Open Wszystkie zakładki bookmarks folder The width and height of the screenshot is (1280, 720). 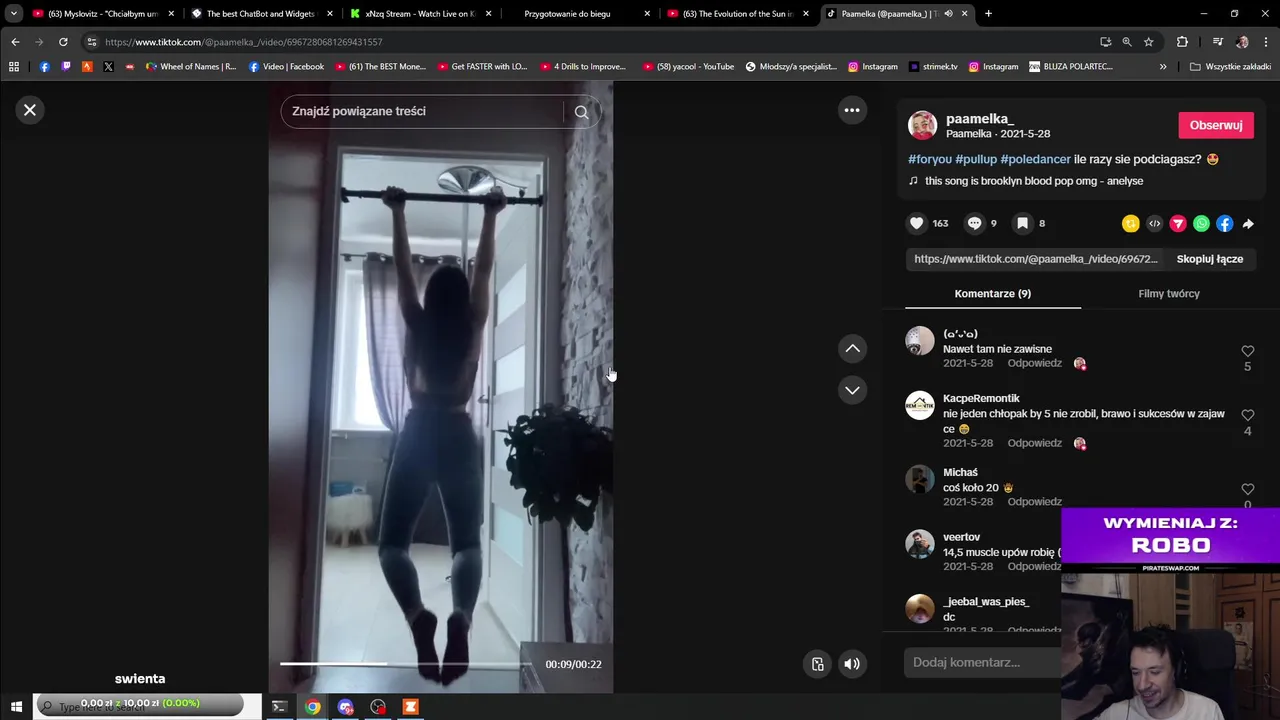(1230, 67)
